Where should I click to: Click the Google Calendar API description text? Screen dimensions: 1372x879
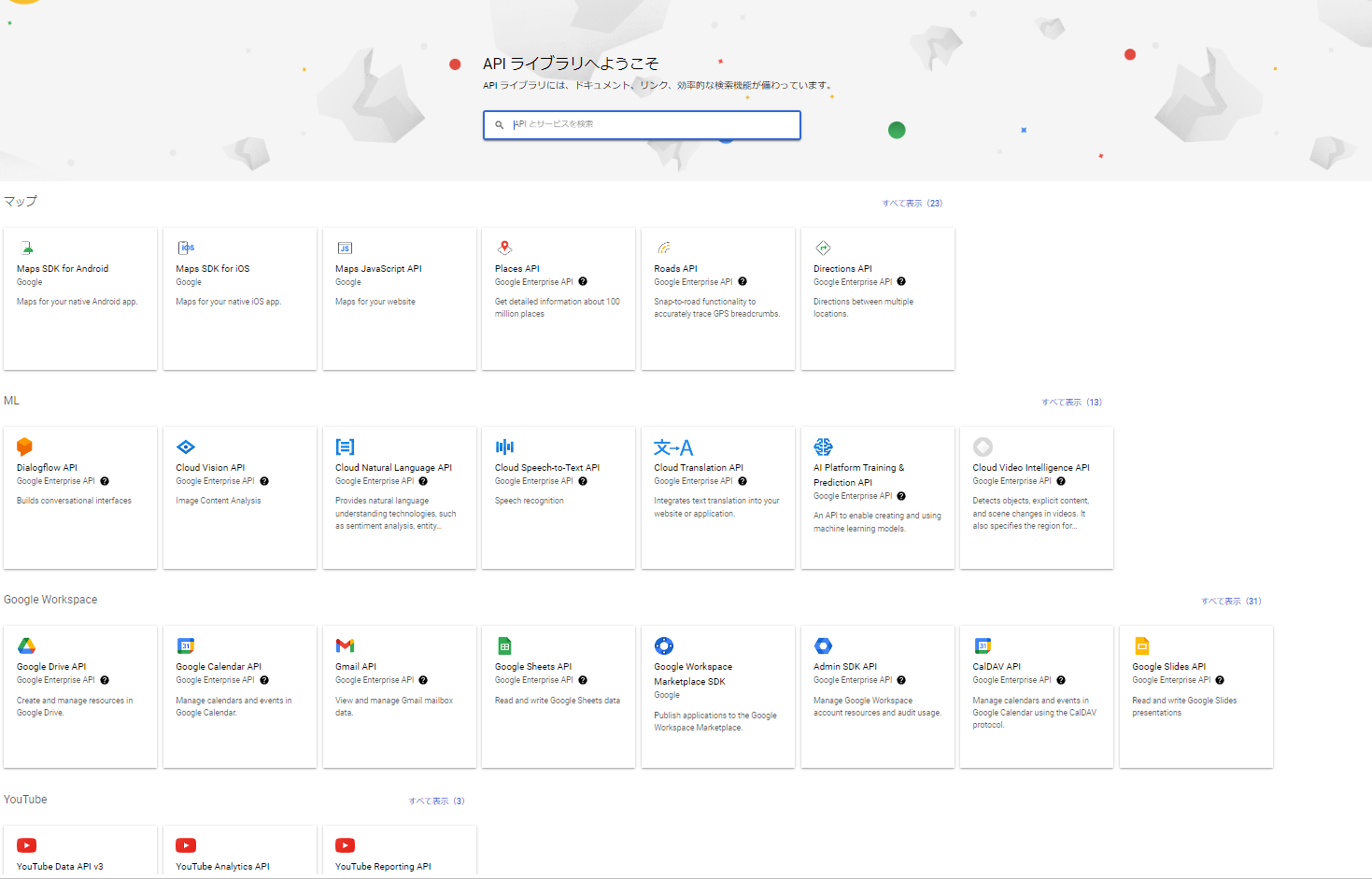pos(233,706)
